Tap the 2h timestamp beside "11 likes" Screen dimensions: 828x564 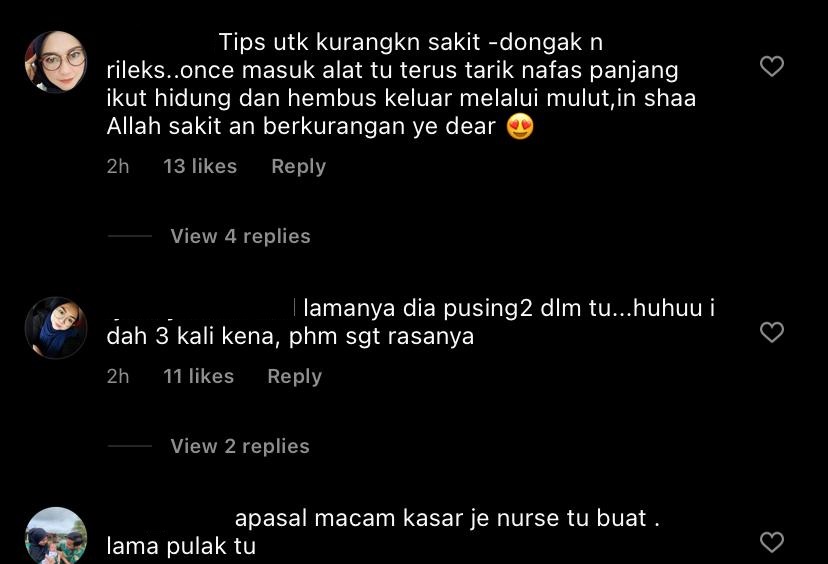click(118, 377)
